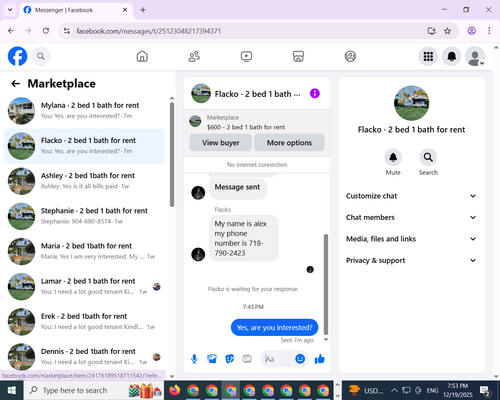Open the Facebook search magnifier
Image resolution: width=500 pixels, height=400 pixels.
click(x=41, y=56)
